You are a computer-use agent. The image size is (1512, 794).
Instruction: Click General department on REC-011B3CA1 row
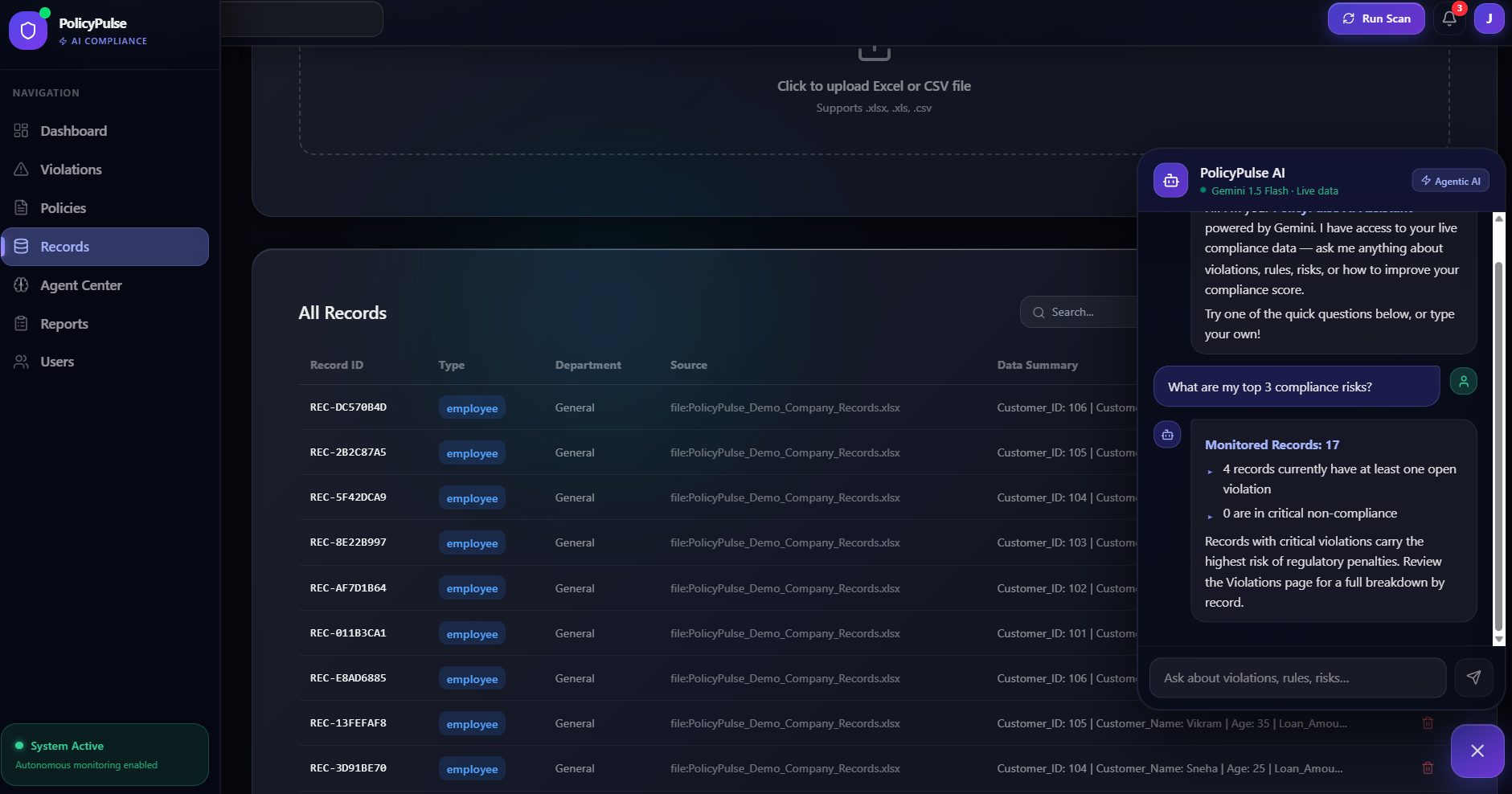pyautogui.click(x=575, y=633)
